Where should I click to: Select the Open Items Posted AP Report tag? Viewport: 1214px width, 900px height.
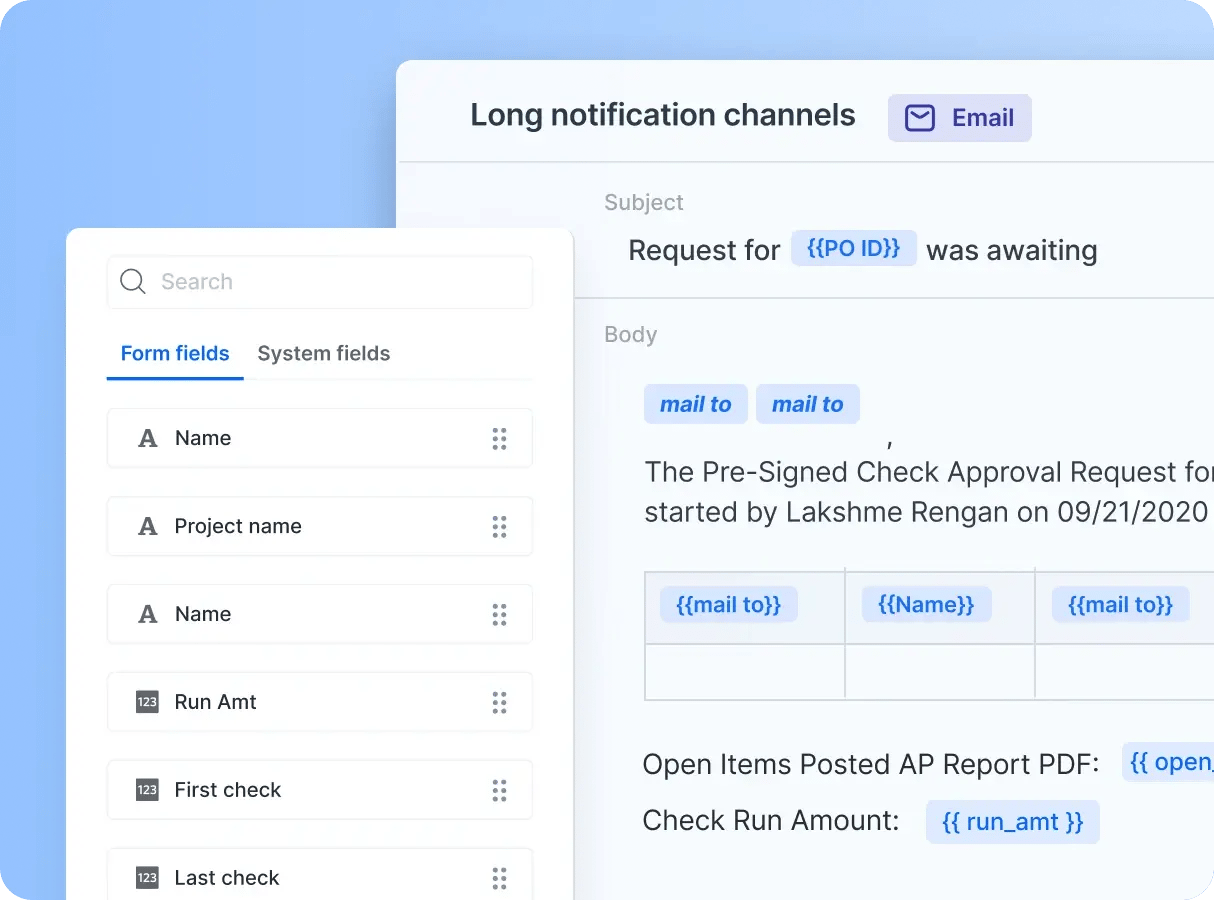click(x=1169, y=762)
